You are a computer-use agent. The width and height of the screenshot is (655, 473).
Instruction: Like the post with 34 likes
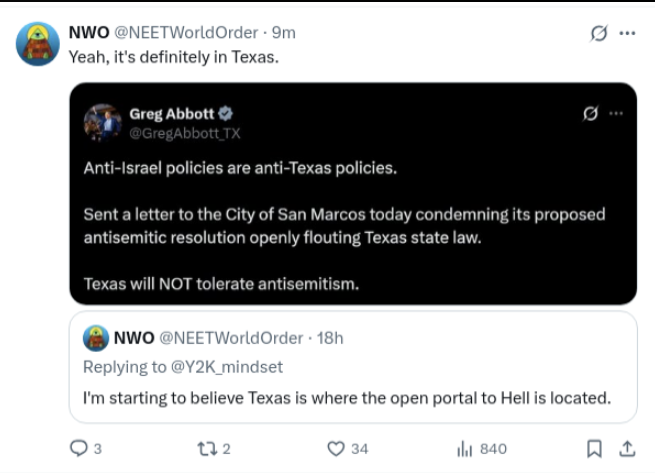point(337,449)
